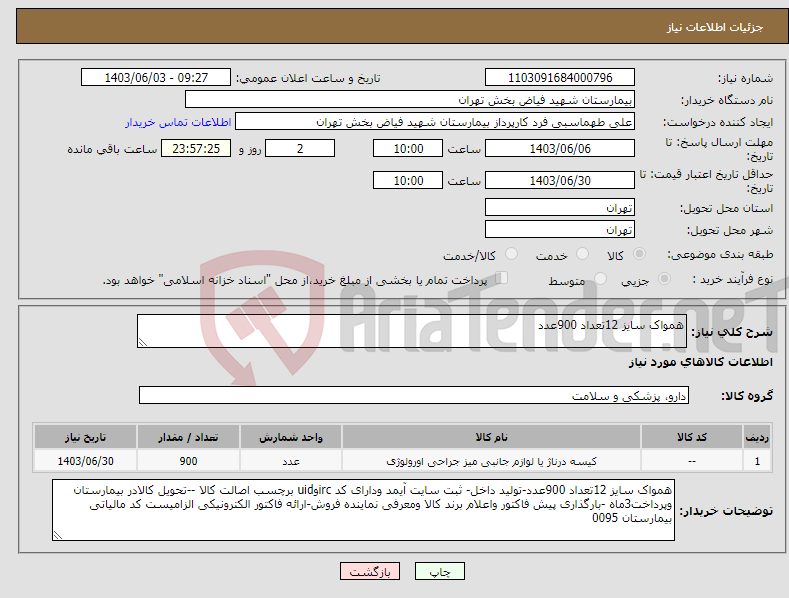Click the چاپ (print) button
This screenshot has height=598, width=789.
click(439, 571)
